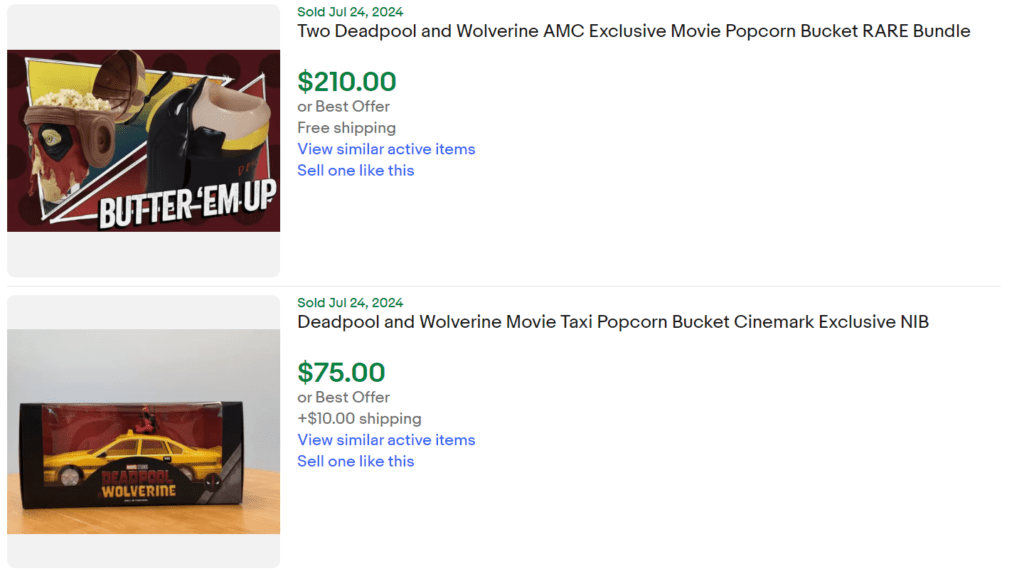
Task: Click the 'or Best Offer' text on the Taxi listing
Action: coord(343,397)
